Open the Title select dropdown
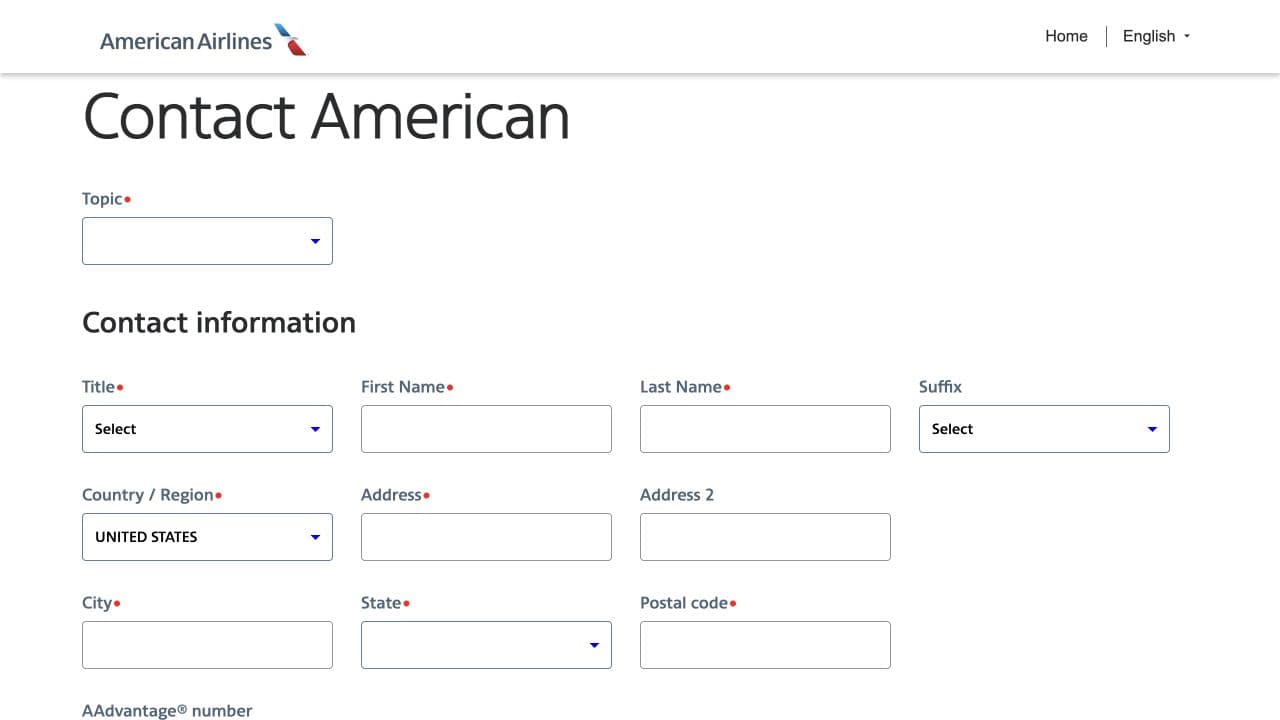1280x720 pixels. tap(207, 429)
